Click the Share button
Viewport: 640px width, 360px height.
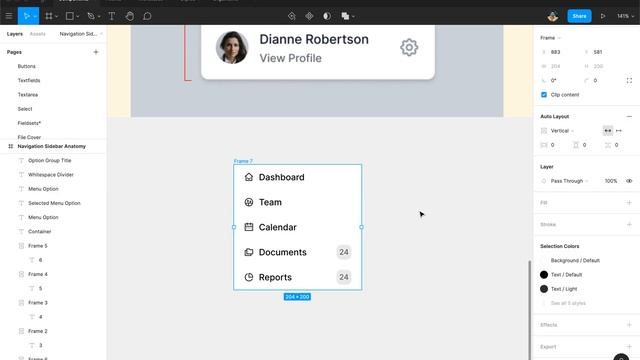pos(579,16)
